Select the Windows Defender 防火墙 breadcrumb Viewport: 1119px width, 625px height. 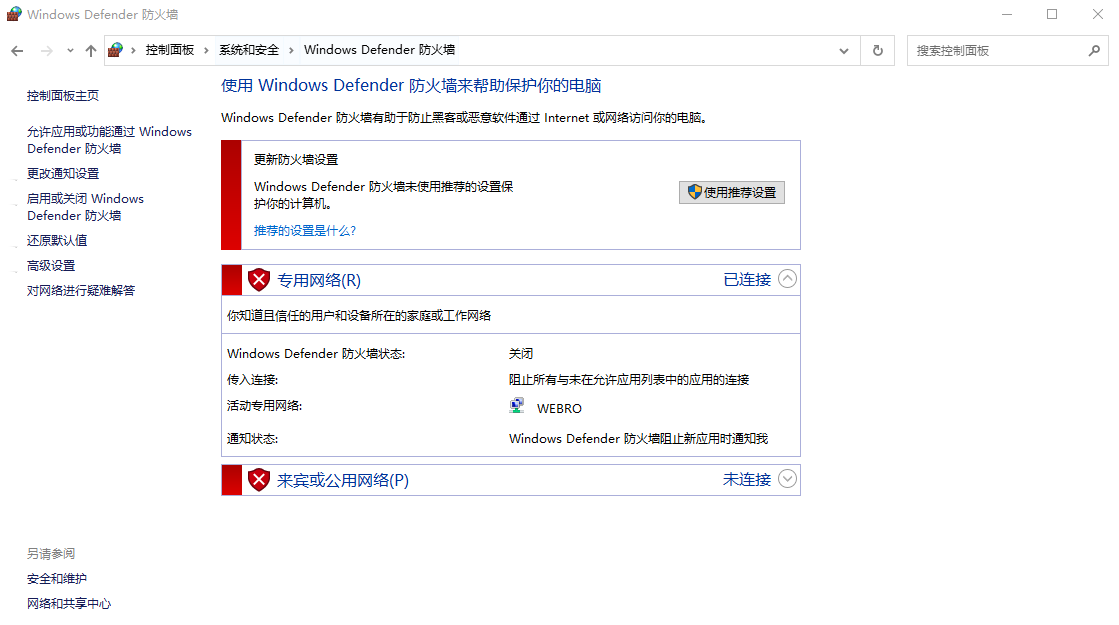(380, 50)
